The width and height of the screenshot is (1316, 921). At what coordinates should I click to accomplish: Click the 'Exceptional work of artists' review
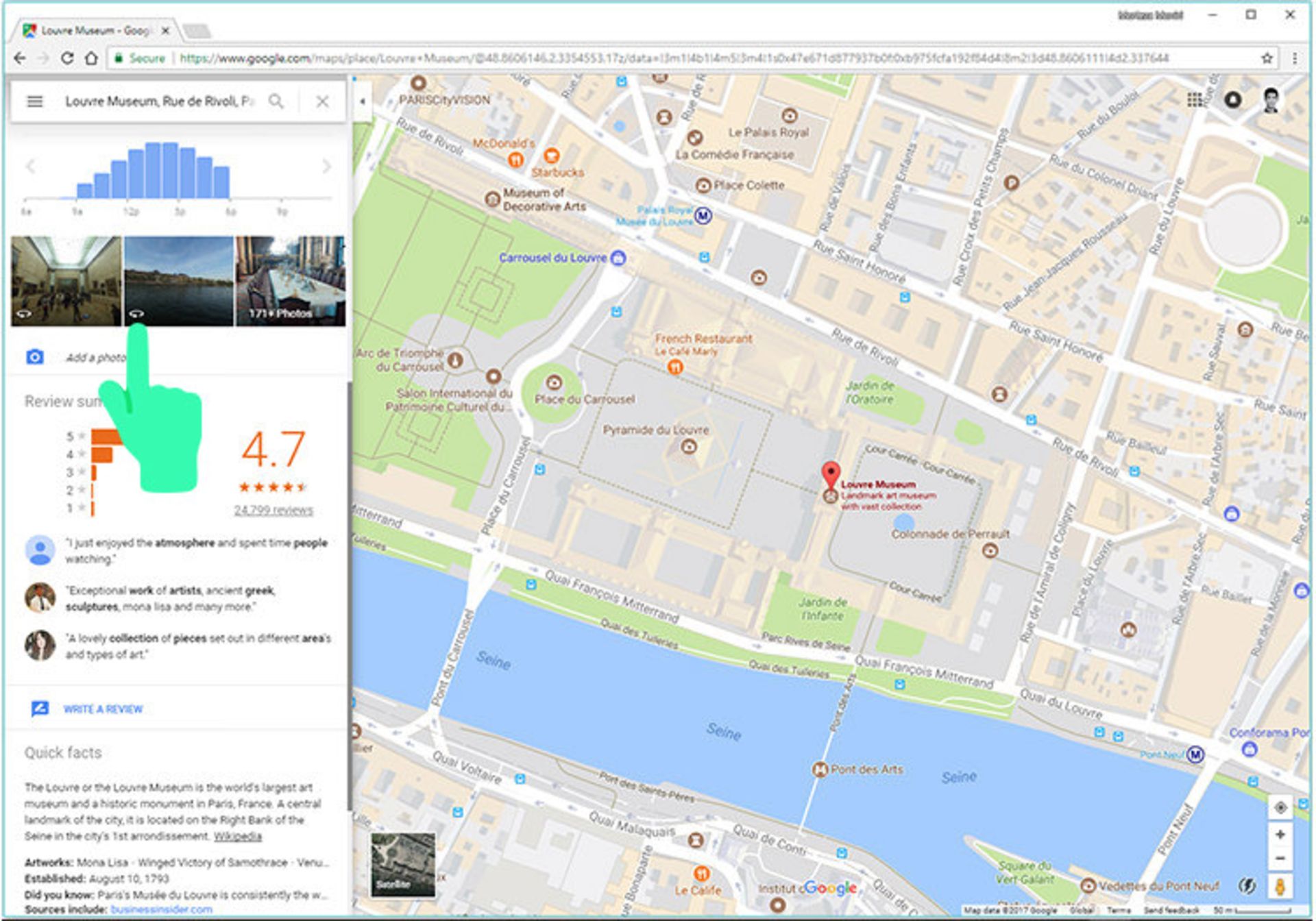(170, 598)
